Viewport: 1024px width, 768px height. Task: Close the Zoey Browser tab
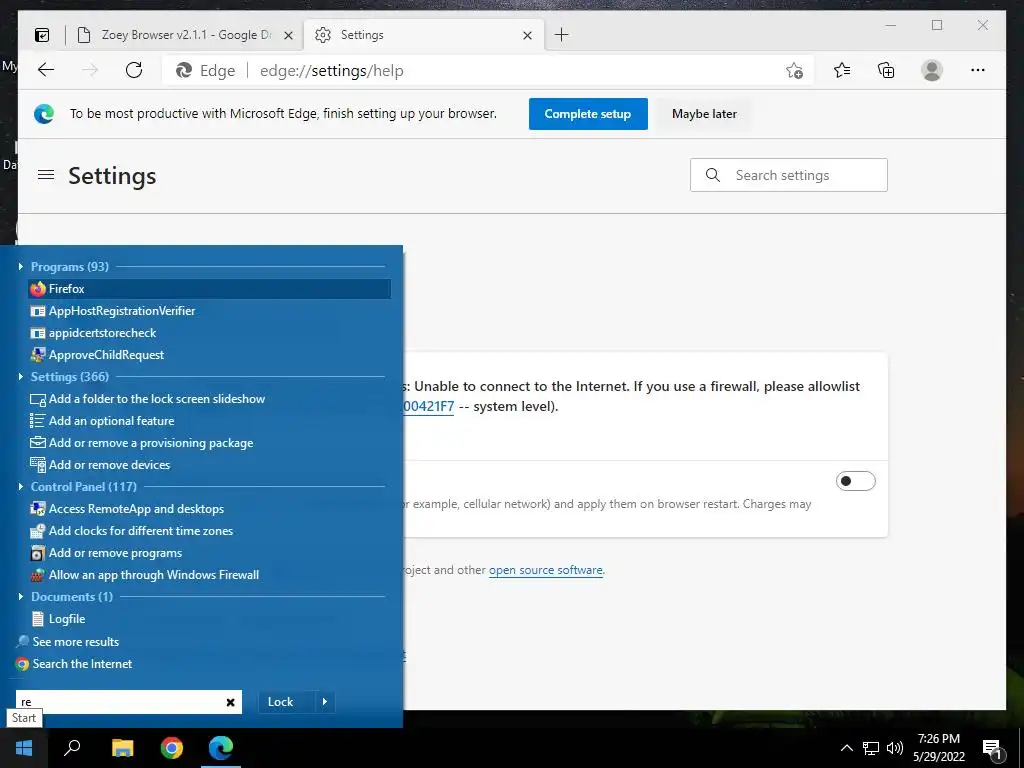pyautogui.click(x=288, y=35)
